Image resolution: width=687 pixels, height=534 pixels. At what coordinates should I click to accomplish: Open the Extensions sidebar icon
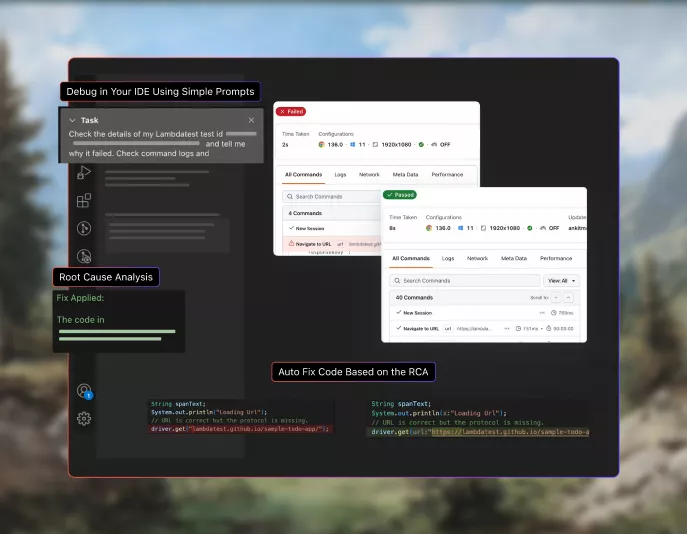84,200
